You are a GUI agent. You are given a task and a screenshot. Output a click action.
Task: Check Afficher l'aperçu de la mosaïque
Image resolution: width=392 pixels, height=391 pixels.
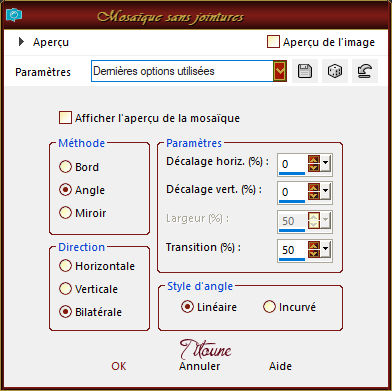(65, 118)
